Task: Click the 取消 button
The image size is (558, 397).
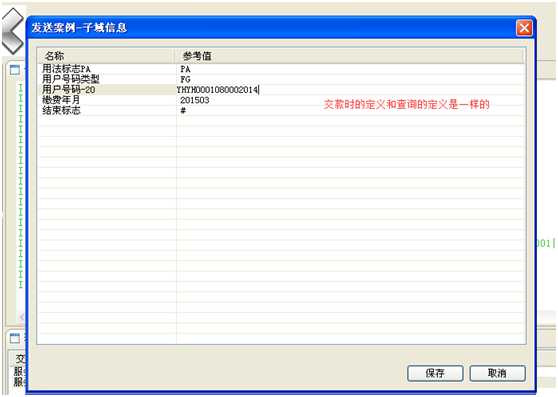Action: [497, 373]
